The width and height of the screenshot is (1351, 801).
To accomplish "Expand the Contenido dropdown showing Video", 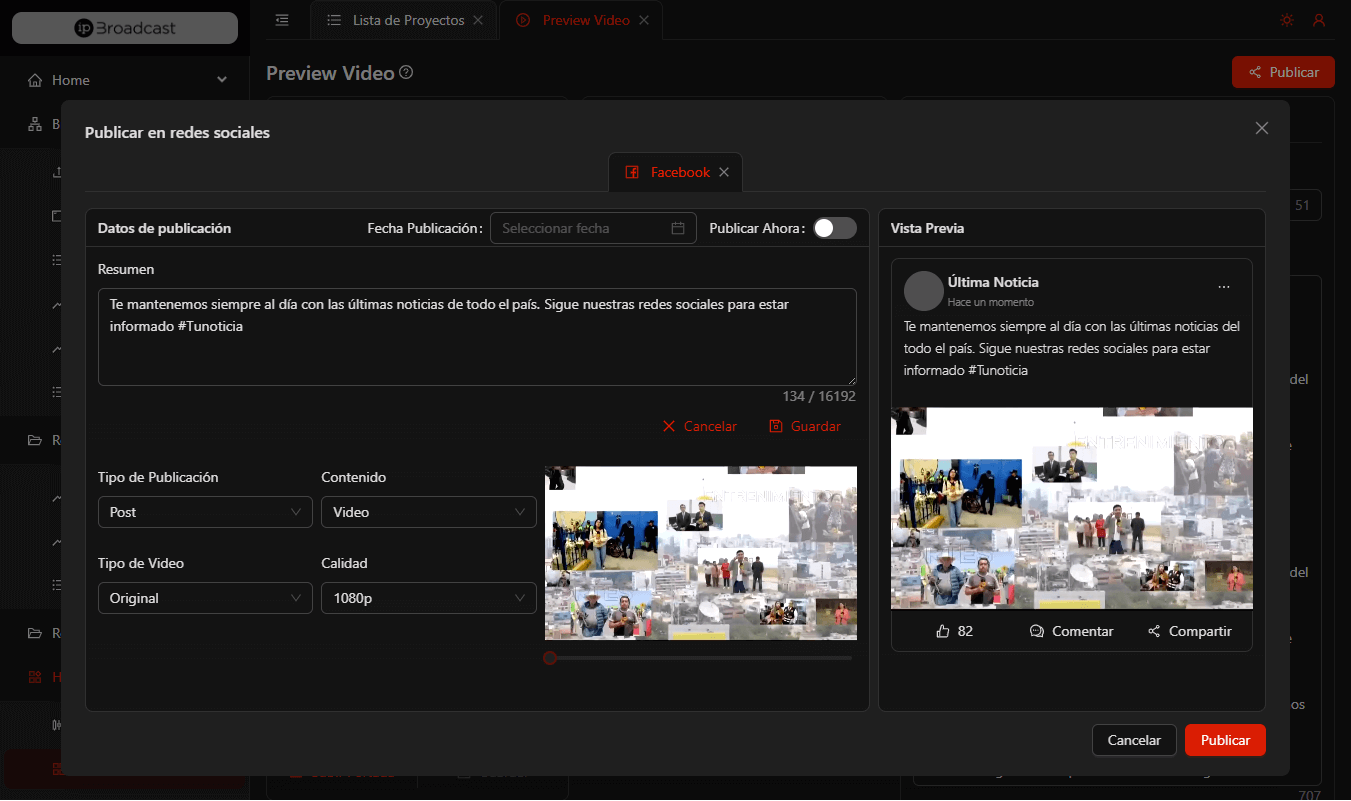I will click(428, 512).
